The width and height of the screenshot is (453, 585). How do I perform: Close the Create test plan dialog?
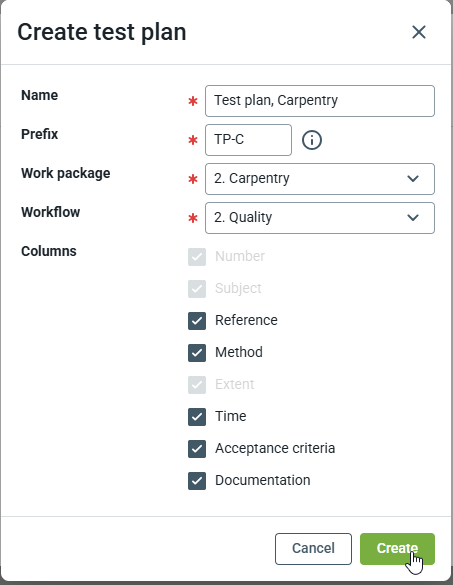click(x=419, y=32)
